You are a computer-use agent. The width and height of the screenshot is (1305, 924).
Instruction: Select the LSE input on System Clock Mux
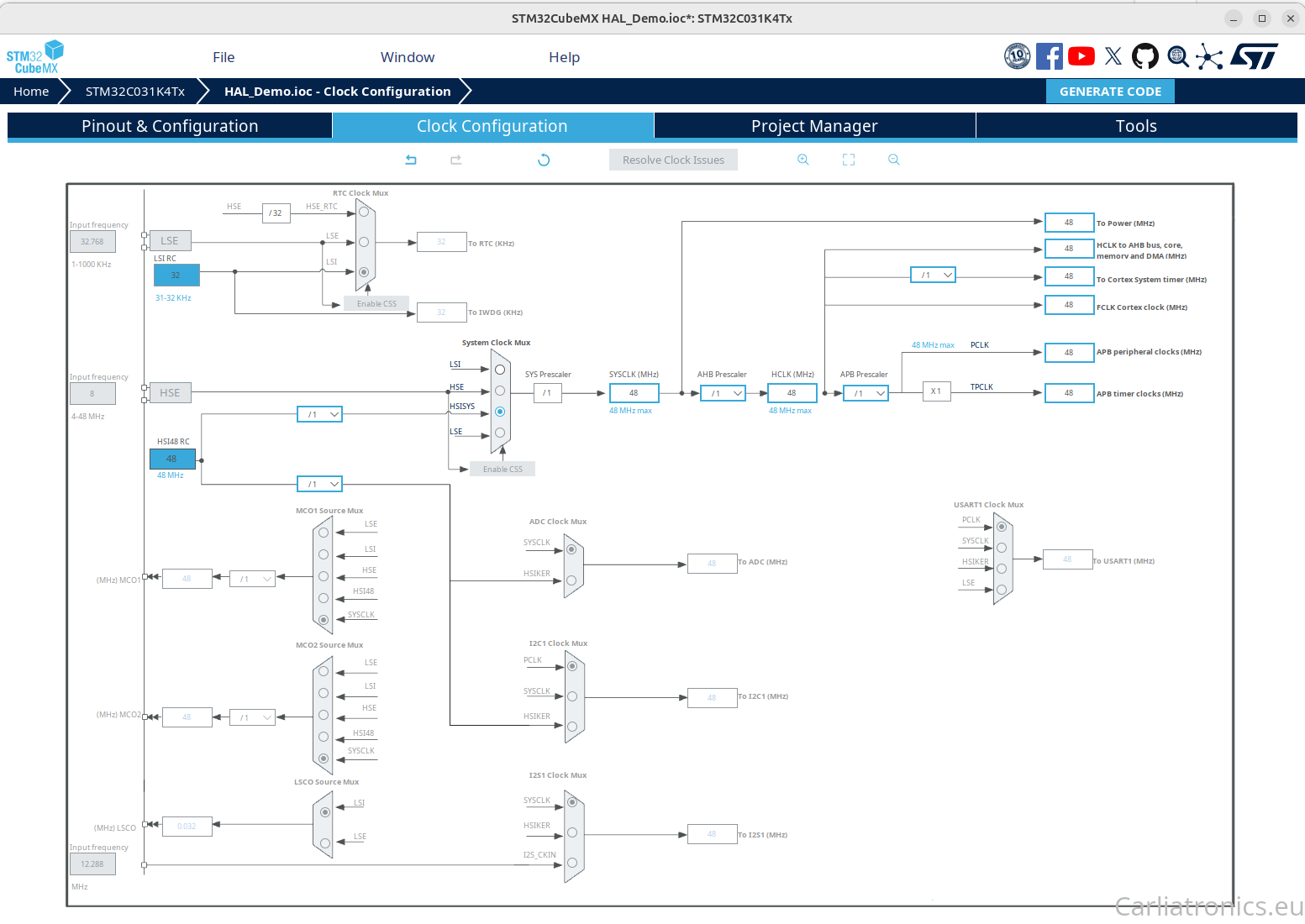pyautogui.click(x=500, y=433)
